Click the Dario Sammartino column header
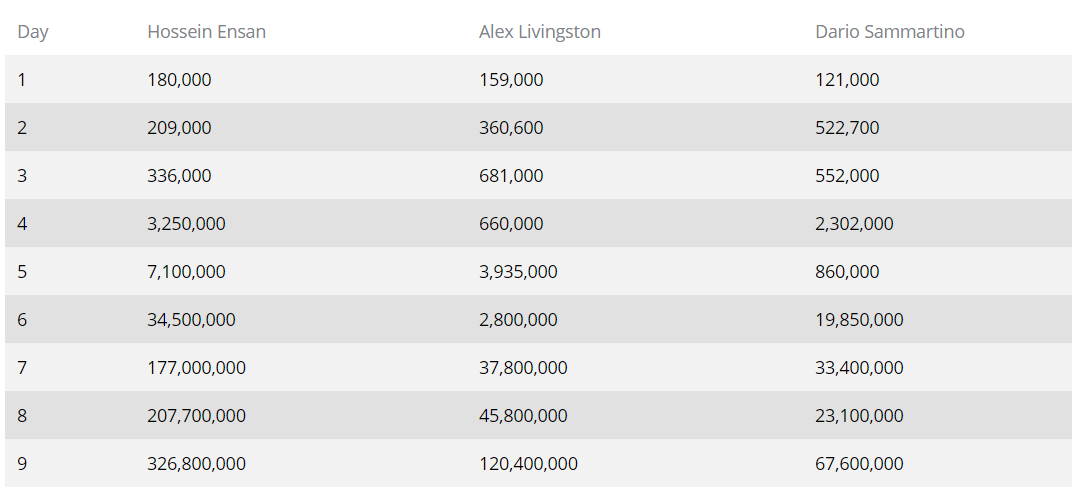 889,31
